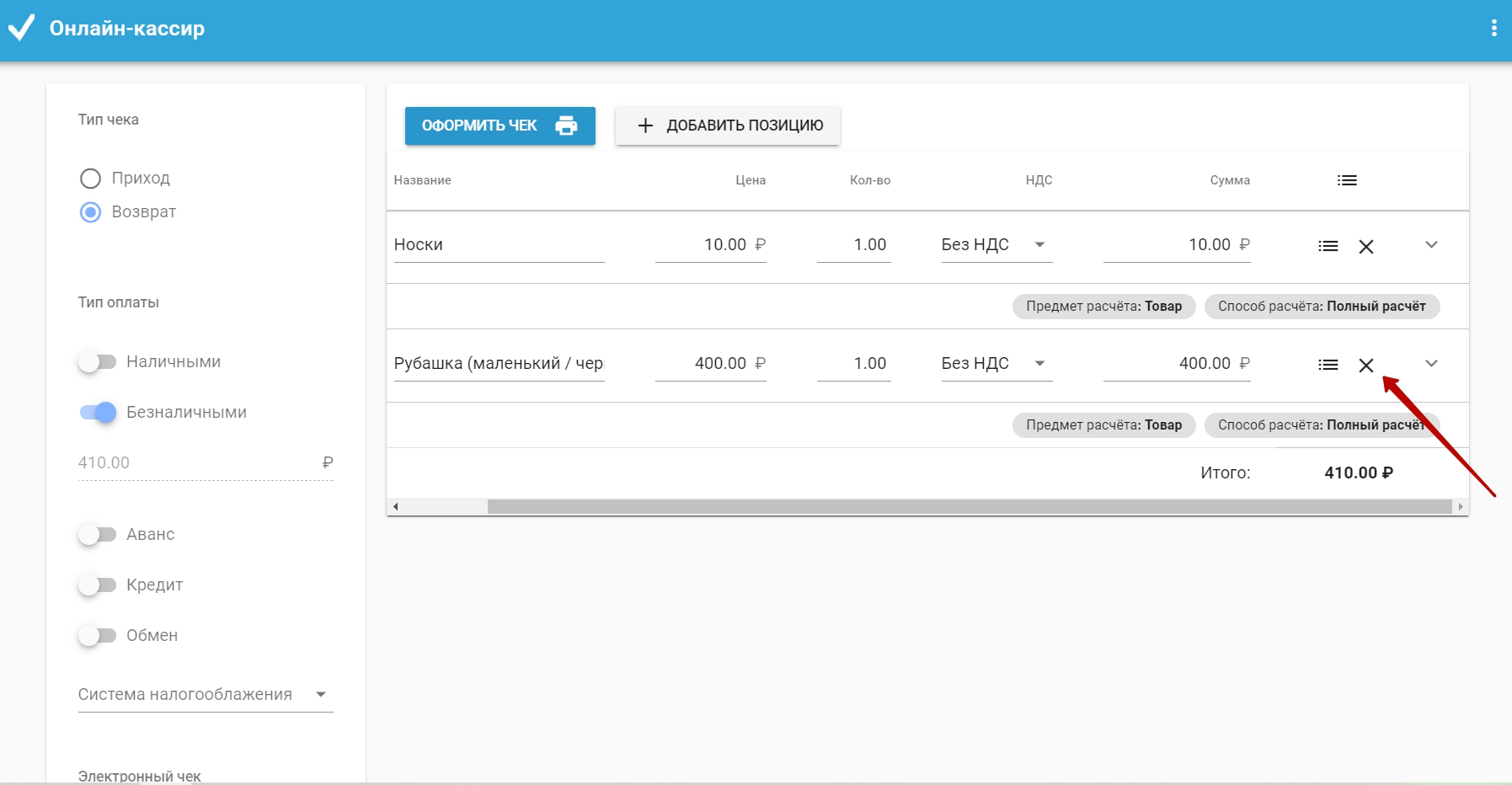Click the Рубашка sum 400.00 field

(1177, 364)
